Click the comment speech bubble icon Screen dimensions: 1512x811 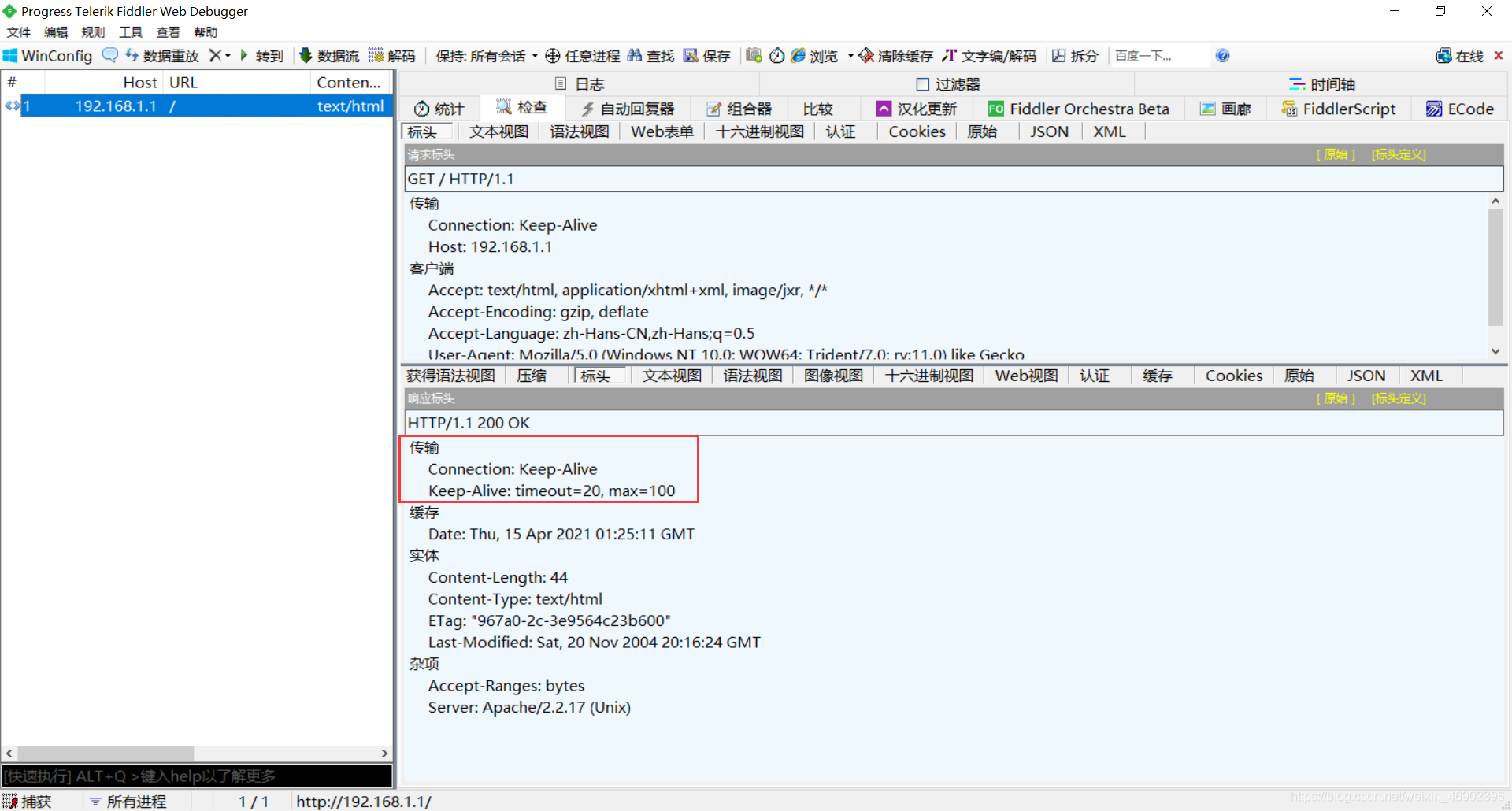click(x=110, y=55)
